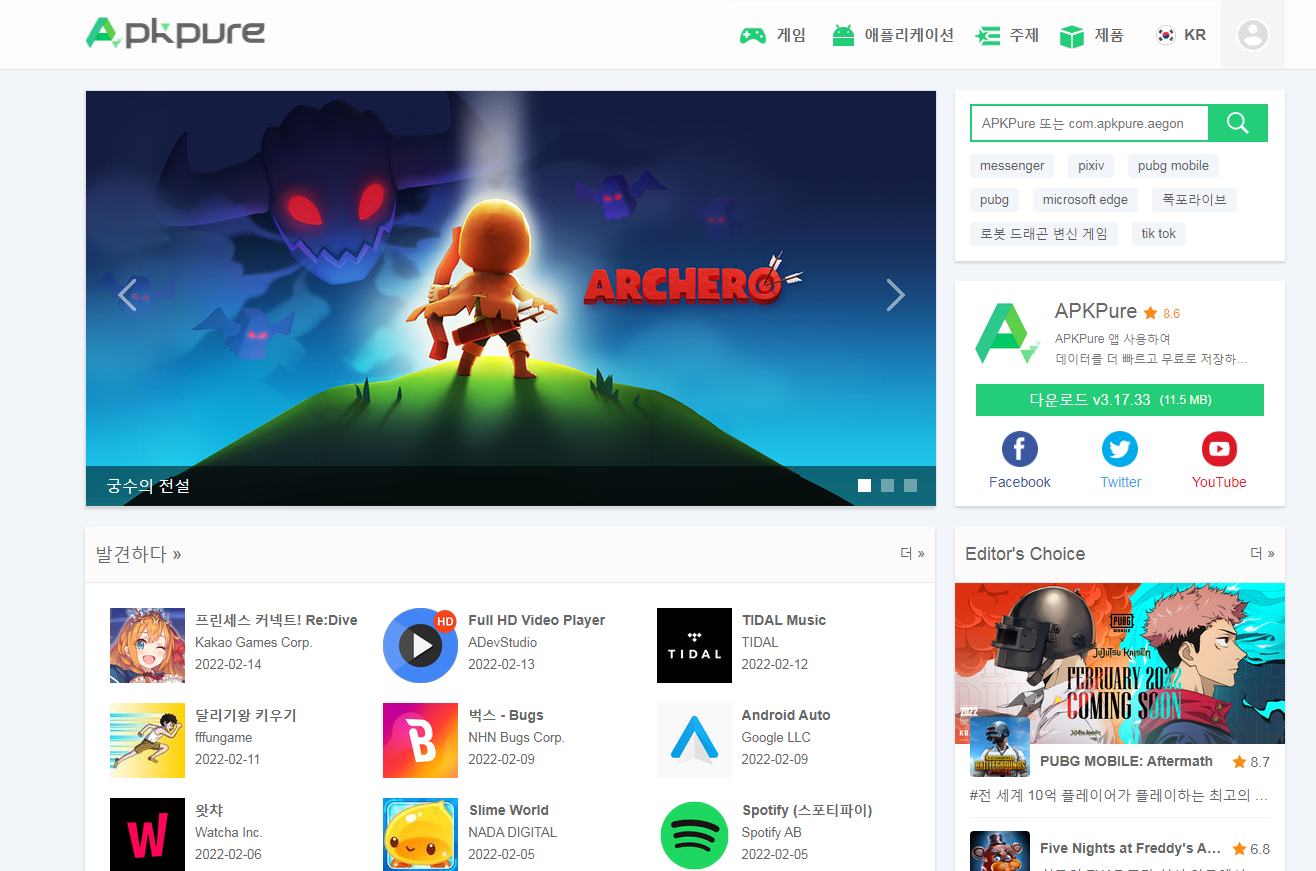Viewport: 1316px width, 871px height.
Task: Open the 달리기왕 키우기 app icon
Action: (147, 740)
